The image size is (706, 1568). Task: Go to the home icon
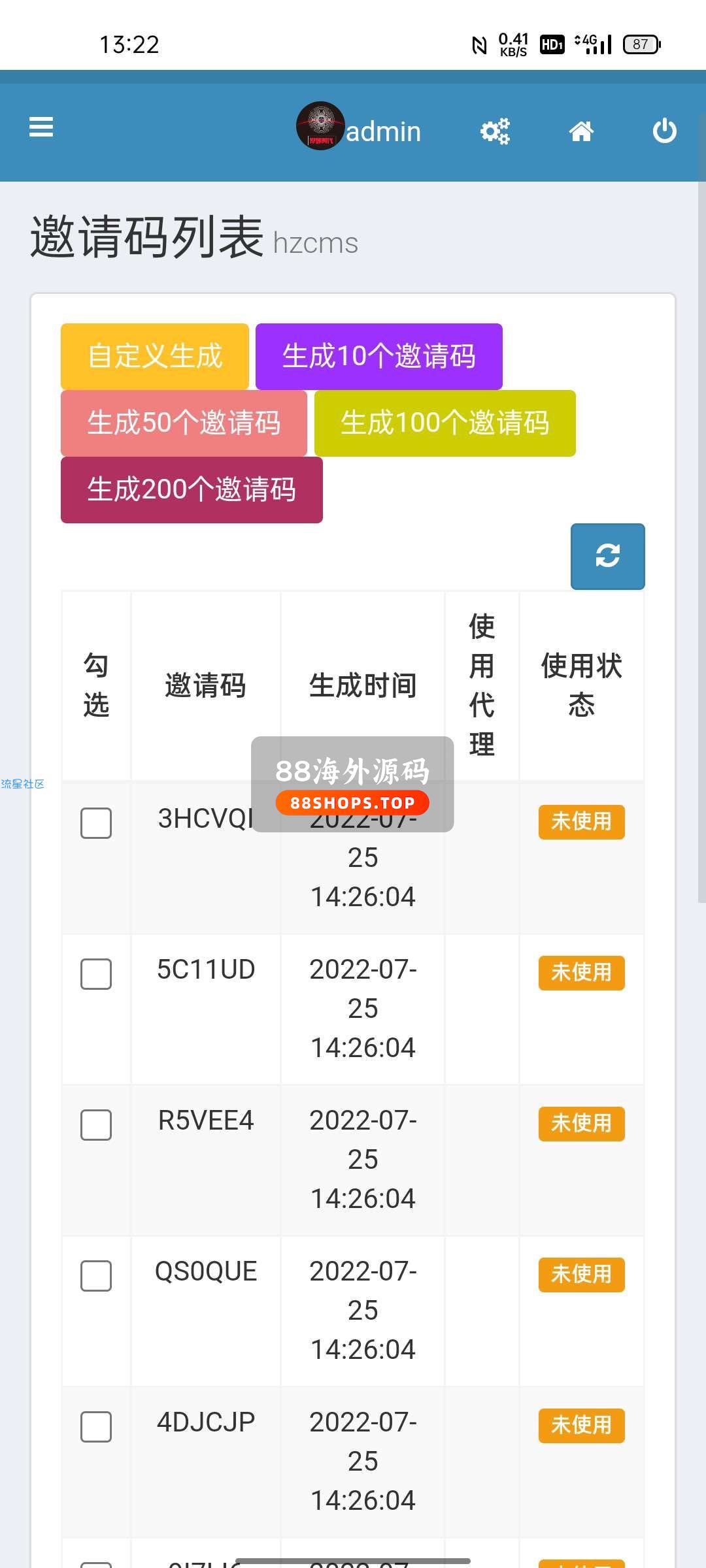pos(581,131)
